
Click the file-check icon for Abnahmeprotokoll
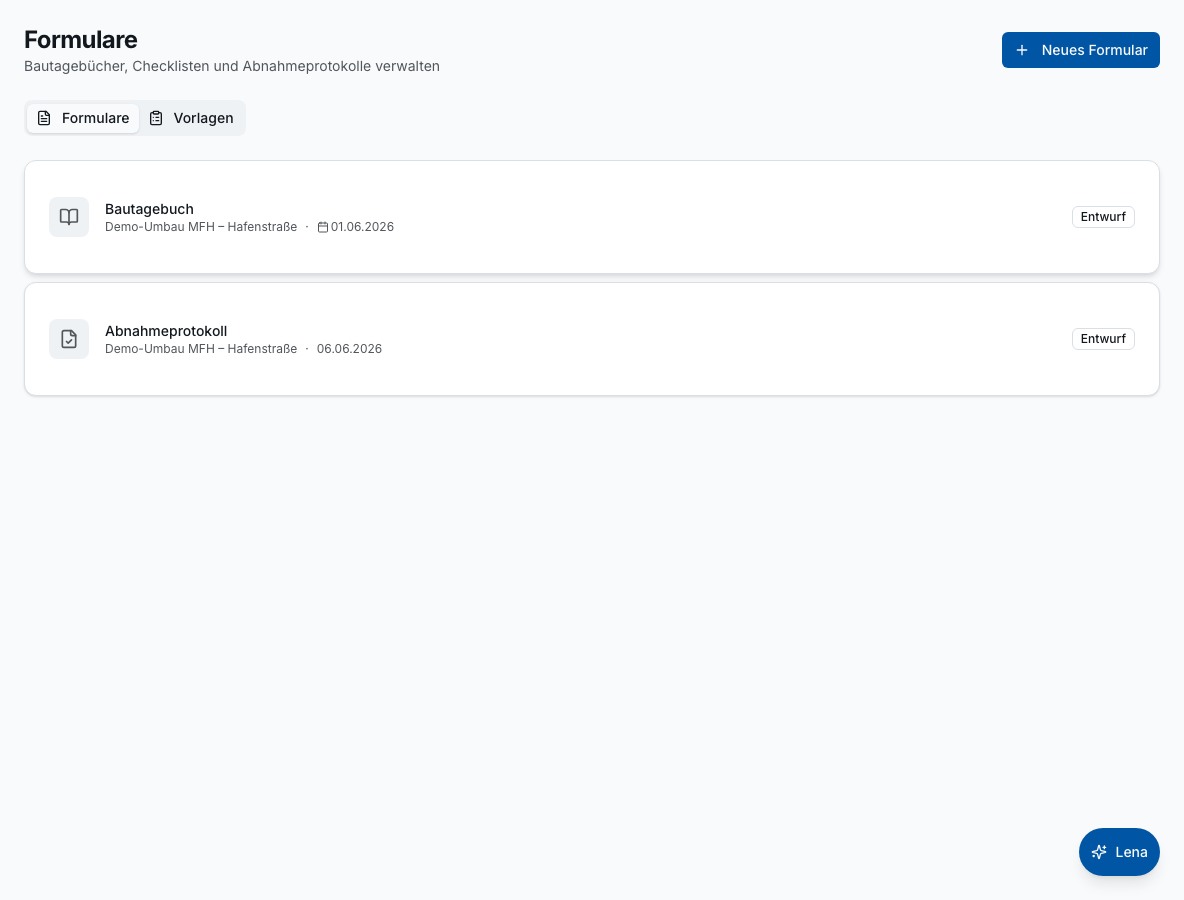(69, 339)
